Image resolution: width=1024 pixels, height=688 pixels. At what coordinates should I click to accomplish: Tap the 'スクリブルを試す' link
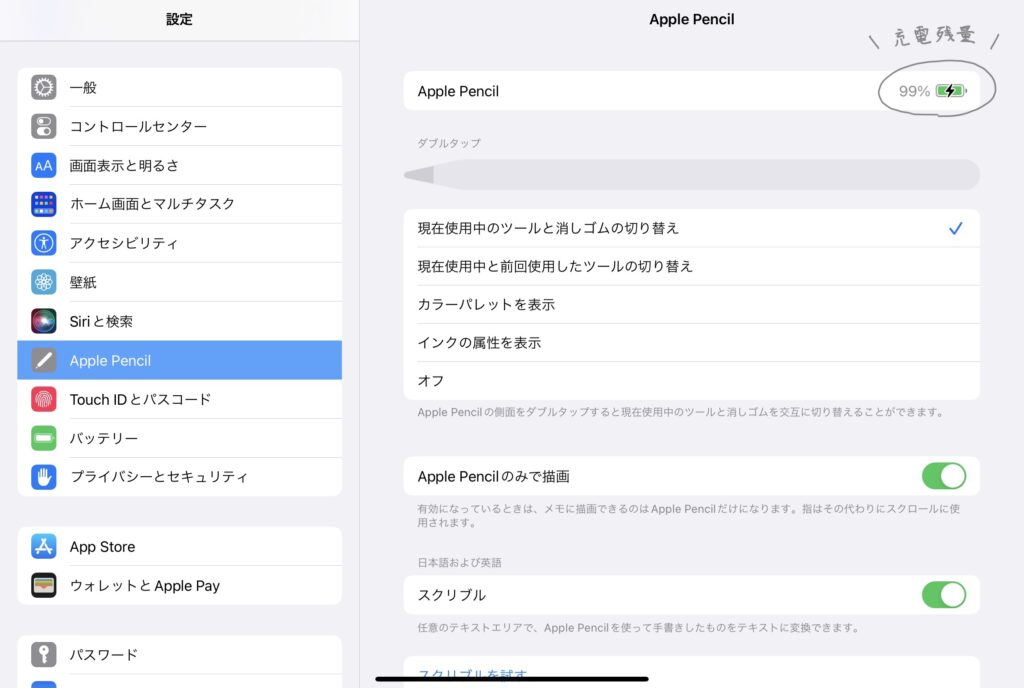point(472,674)
